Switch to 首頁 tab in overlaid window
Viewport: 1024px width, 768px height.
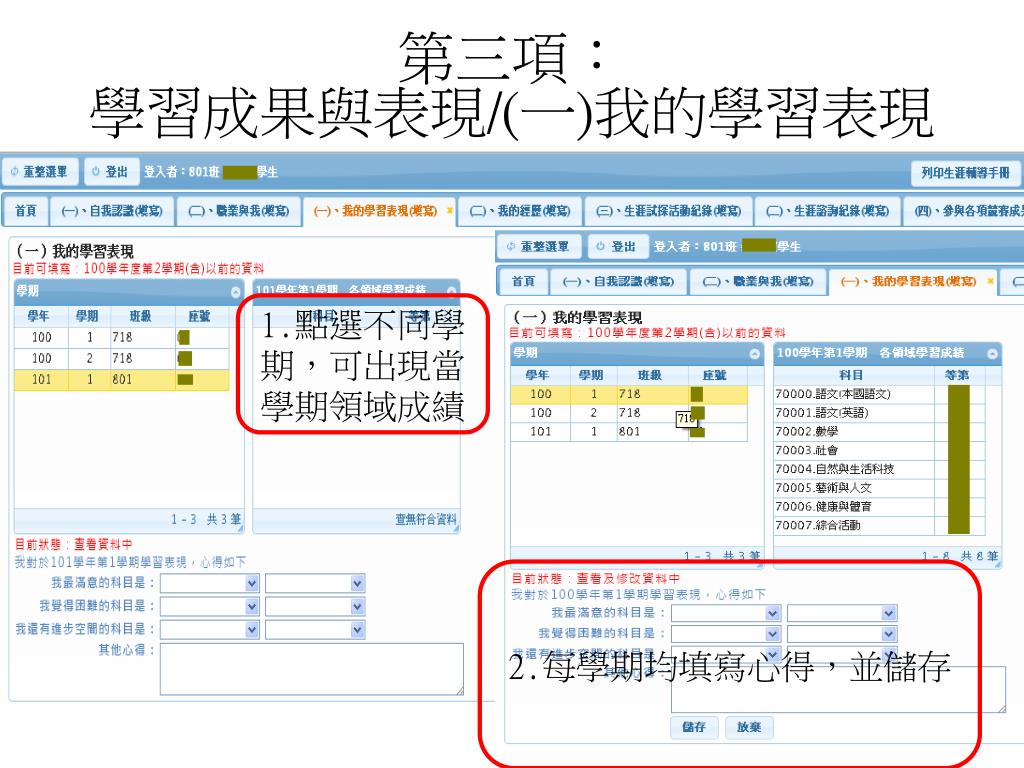point(522,281)
